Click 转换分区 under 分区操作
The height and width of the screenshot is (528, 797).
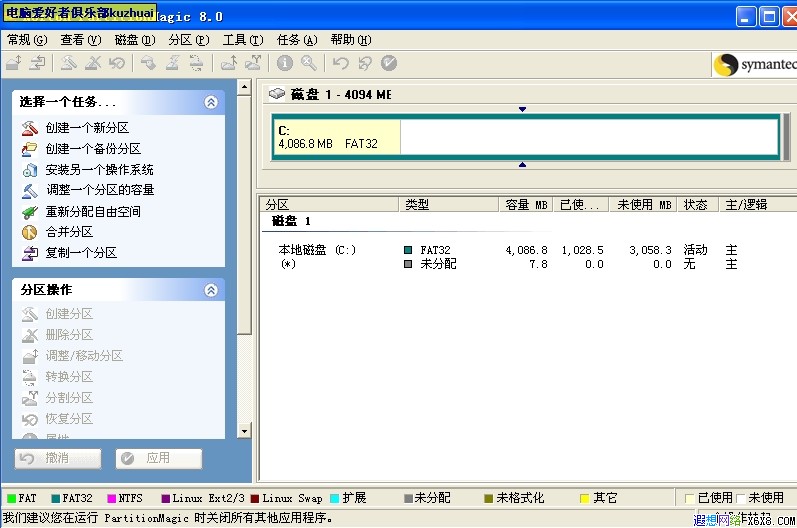pyautogui.click(x=69, y=377)
